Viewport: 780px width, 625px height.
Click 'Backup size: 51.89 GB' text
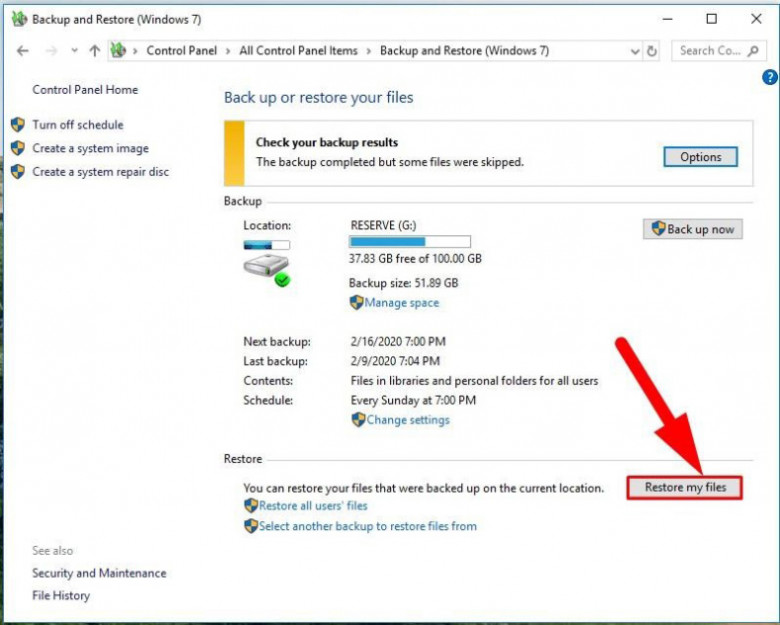pos(403,283)
